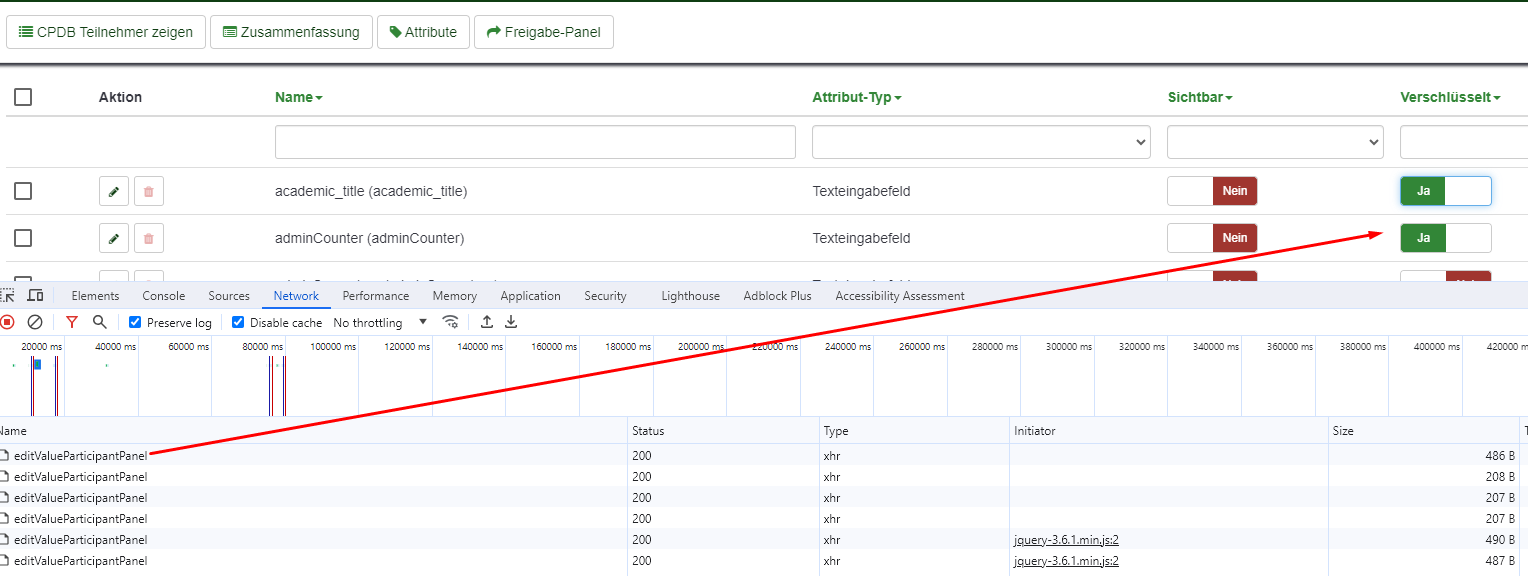
Task: Uncheck the Preserve log checkbox
Action: pyautogui.click(x=135, y=322)
